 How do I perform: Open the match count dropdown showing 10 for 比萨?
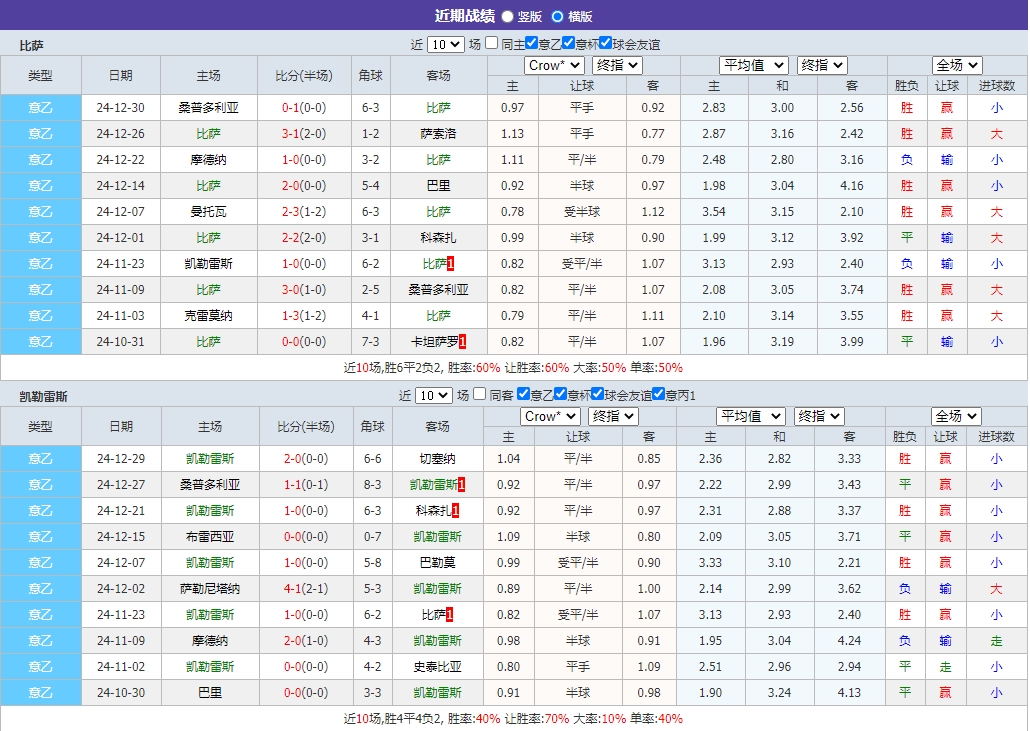click(447, 44)
